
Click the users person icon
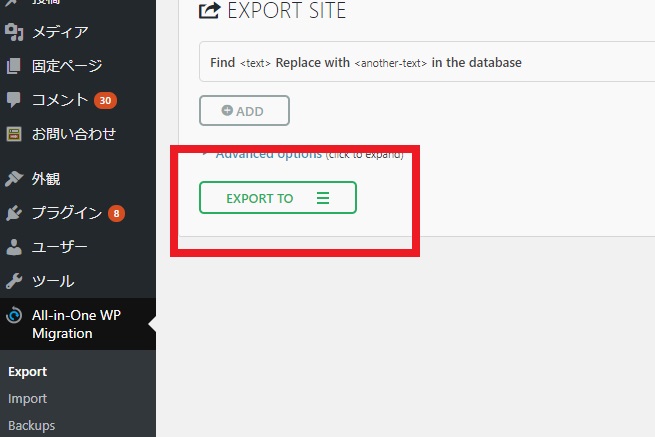click(14, 247)
